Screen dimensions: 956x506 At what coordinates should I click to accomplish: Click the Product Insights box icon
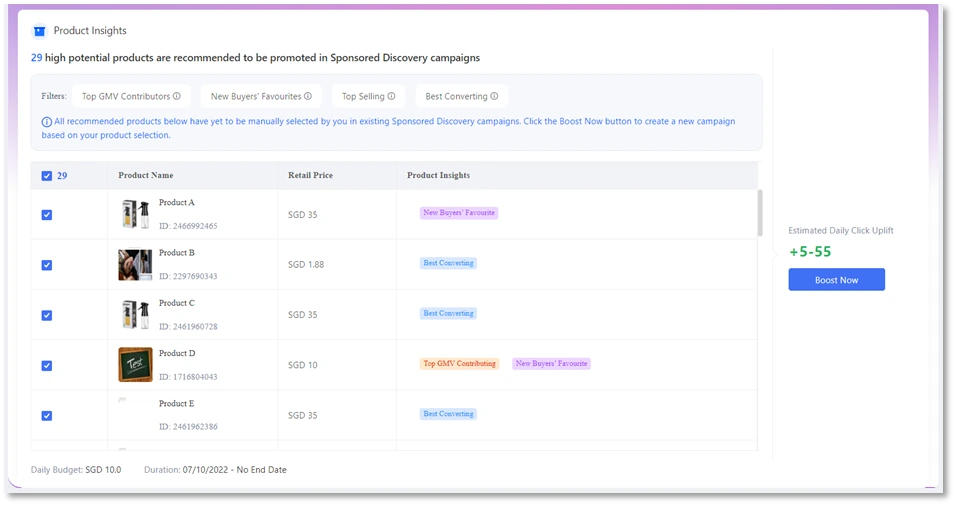39,31
